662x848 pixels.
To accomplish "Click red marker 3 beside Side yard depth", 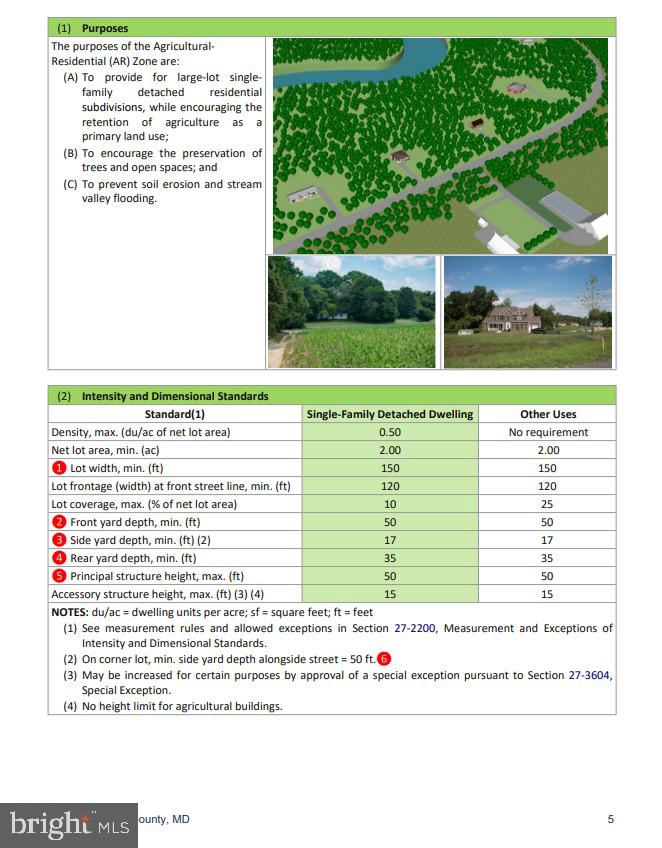I will click(x=59, y=540).
